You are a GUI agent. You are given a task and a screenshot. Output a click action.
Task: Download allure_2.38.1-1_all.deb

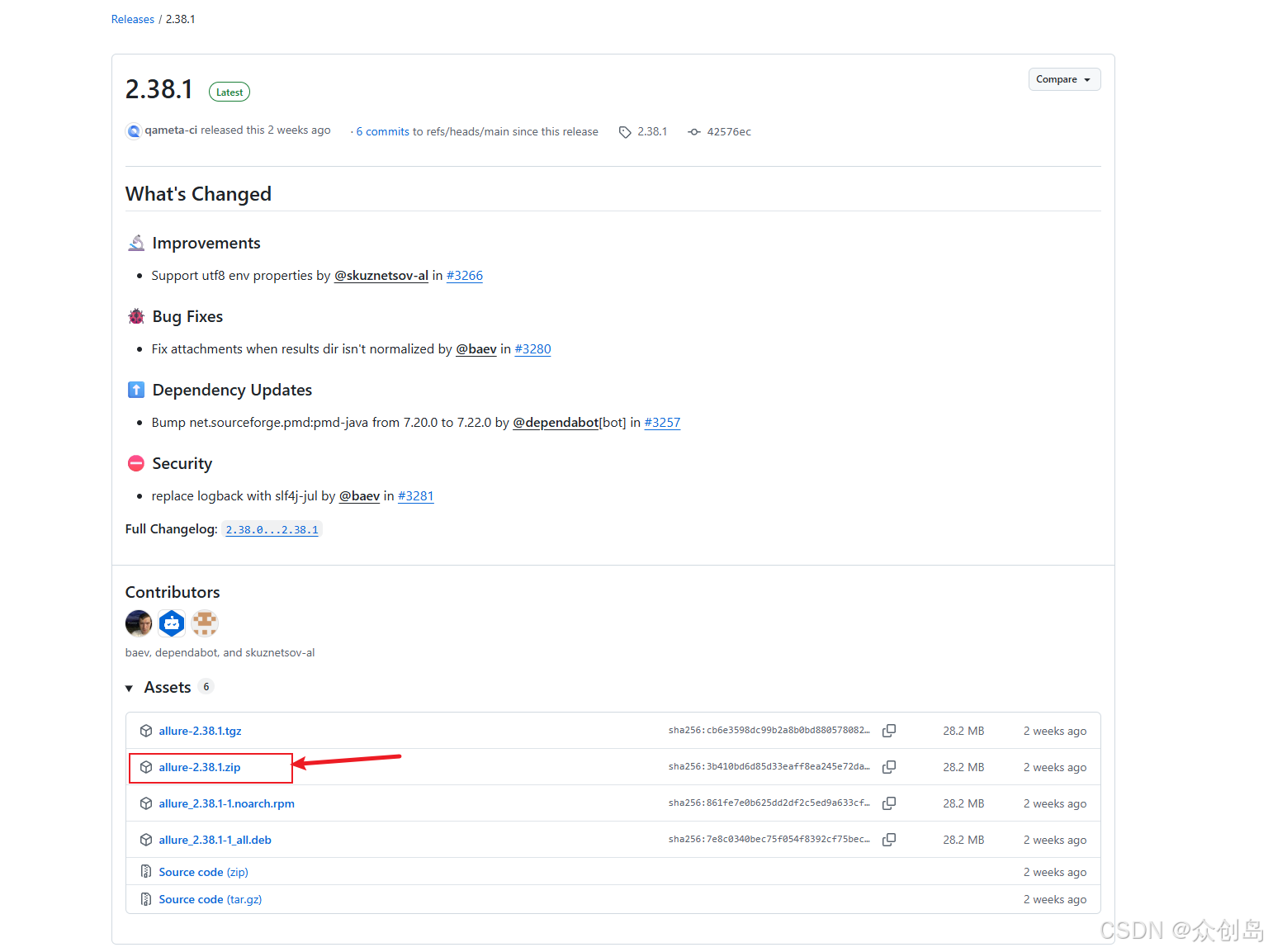pos(215,840)
